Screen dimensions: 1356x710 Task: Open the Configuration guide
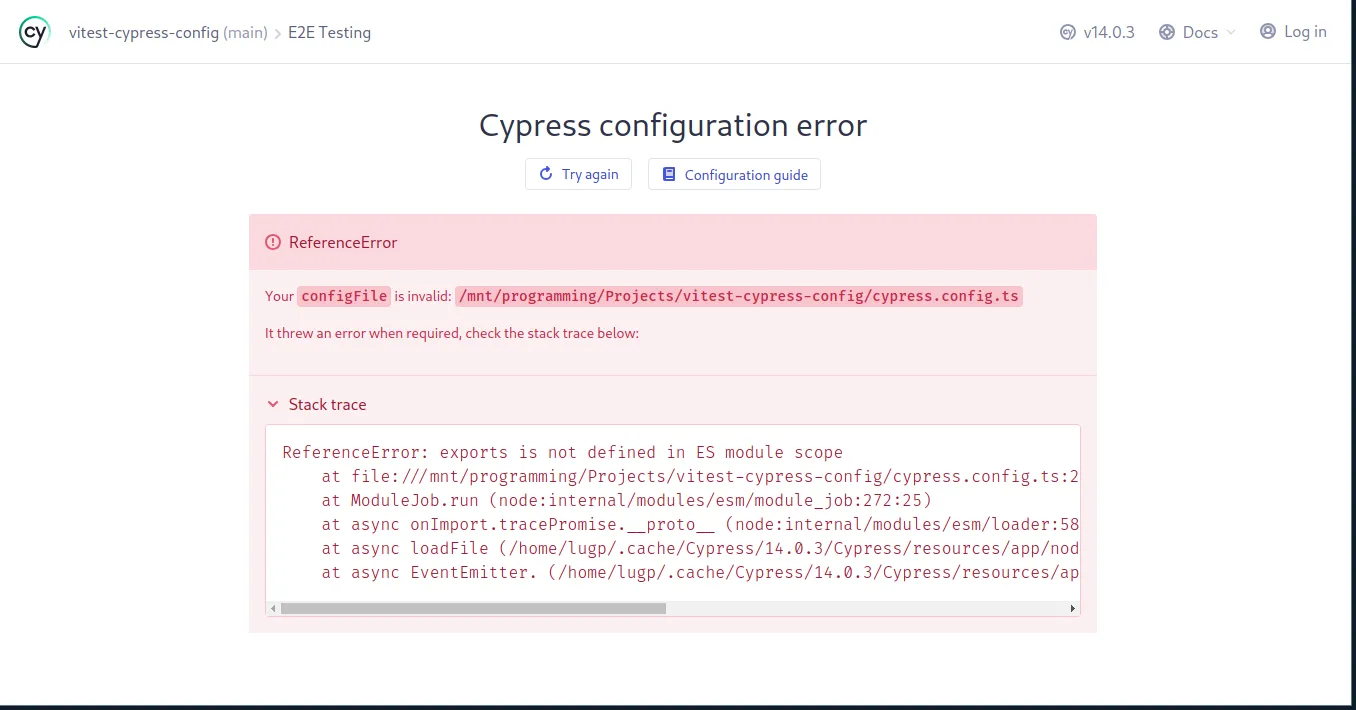734,174
